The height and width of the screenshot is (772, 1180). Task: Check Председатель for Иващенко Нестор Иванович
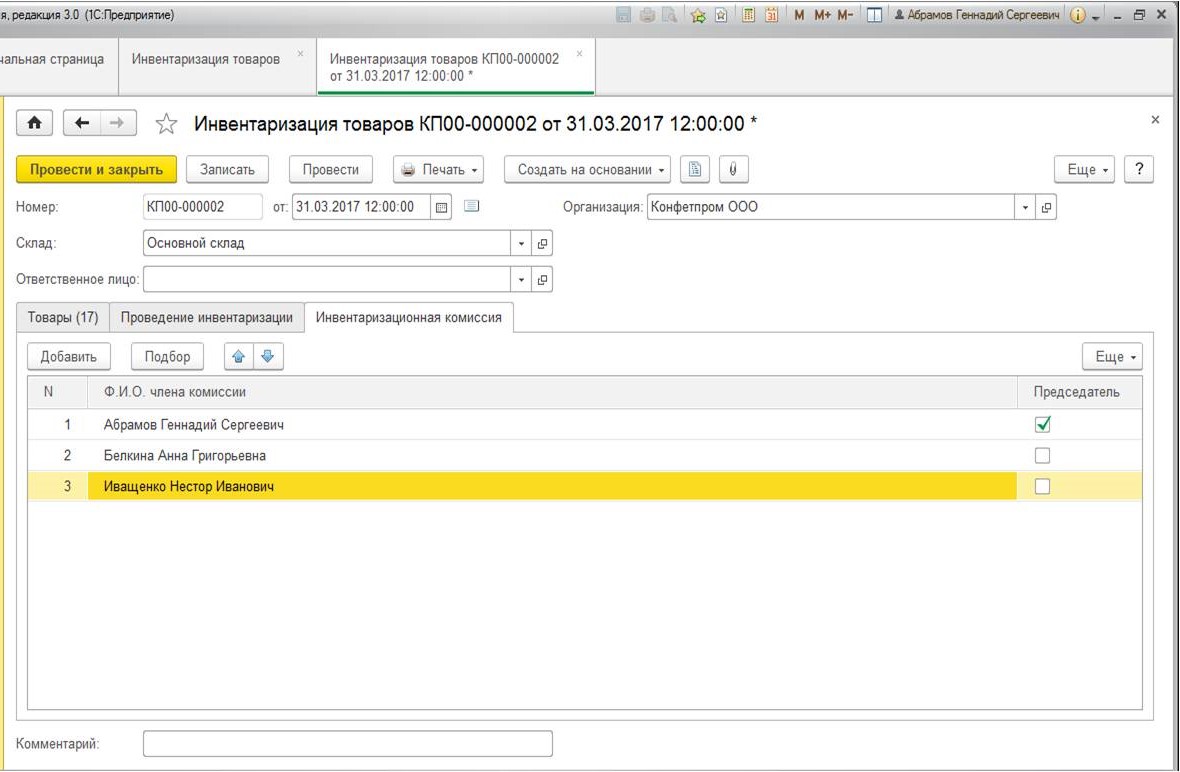tap(1042, 486)
